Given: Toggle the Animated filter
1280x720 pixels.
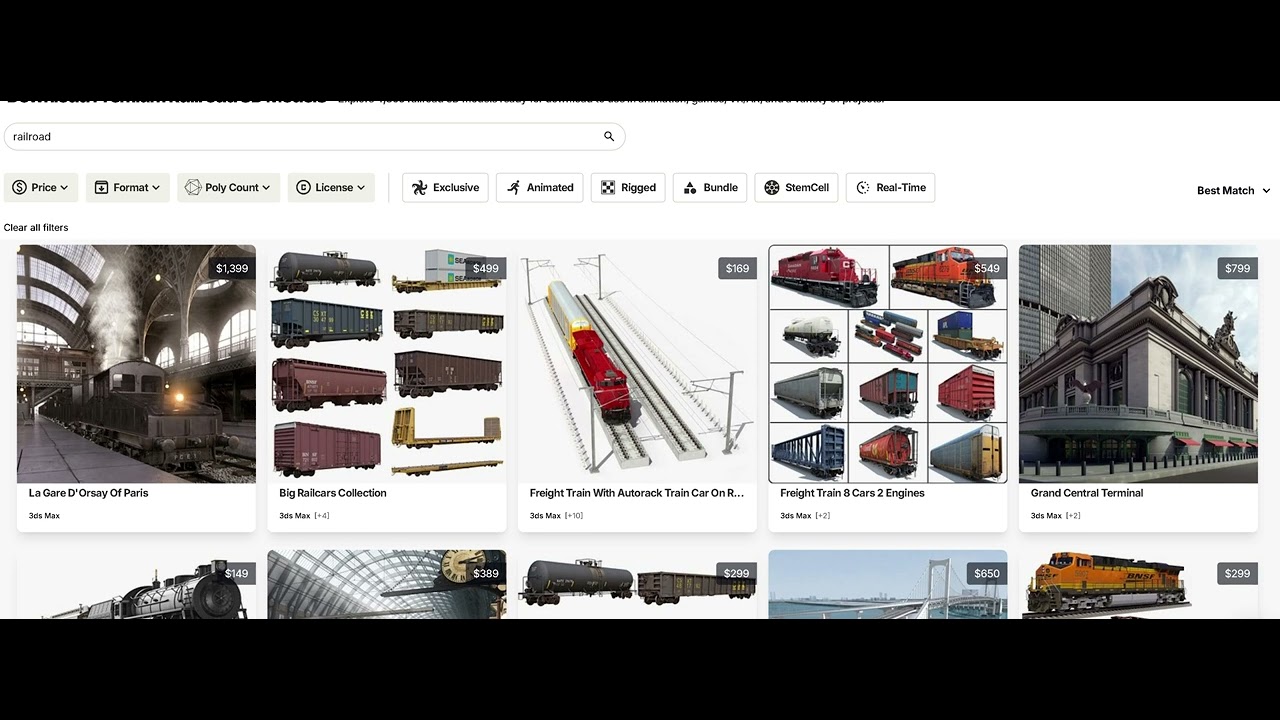Looking at the screenshot, I should 540,187.
